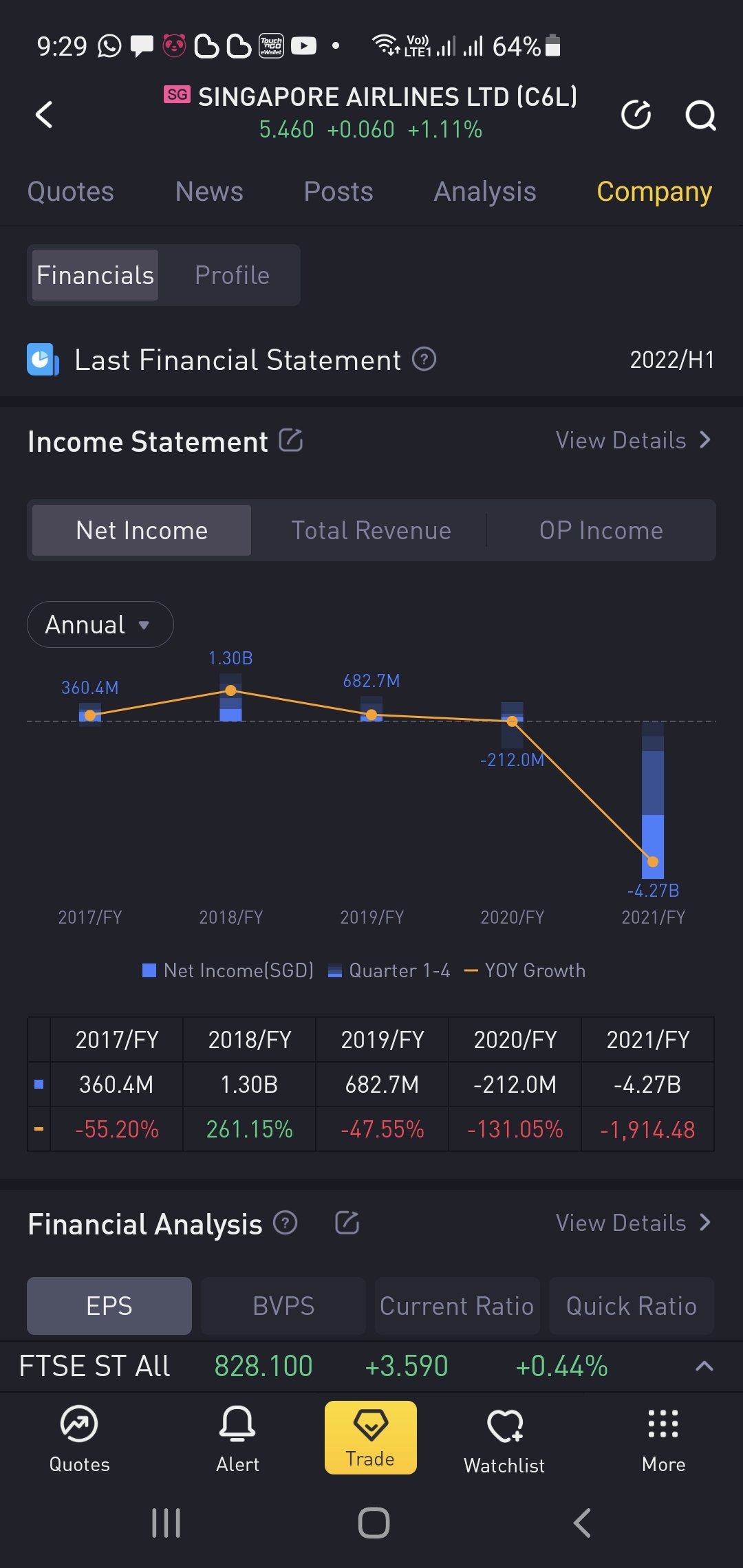Tap the SG market flag badge

pyautogui.click(x=177, y=94)
